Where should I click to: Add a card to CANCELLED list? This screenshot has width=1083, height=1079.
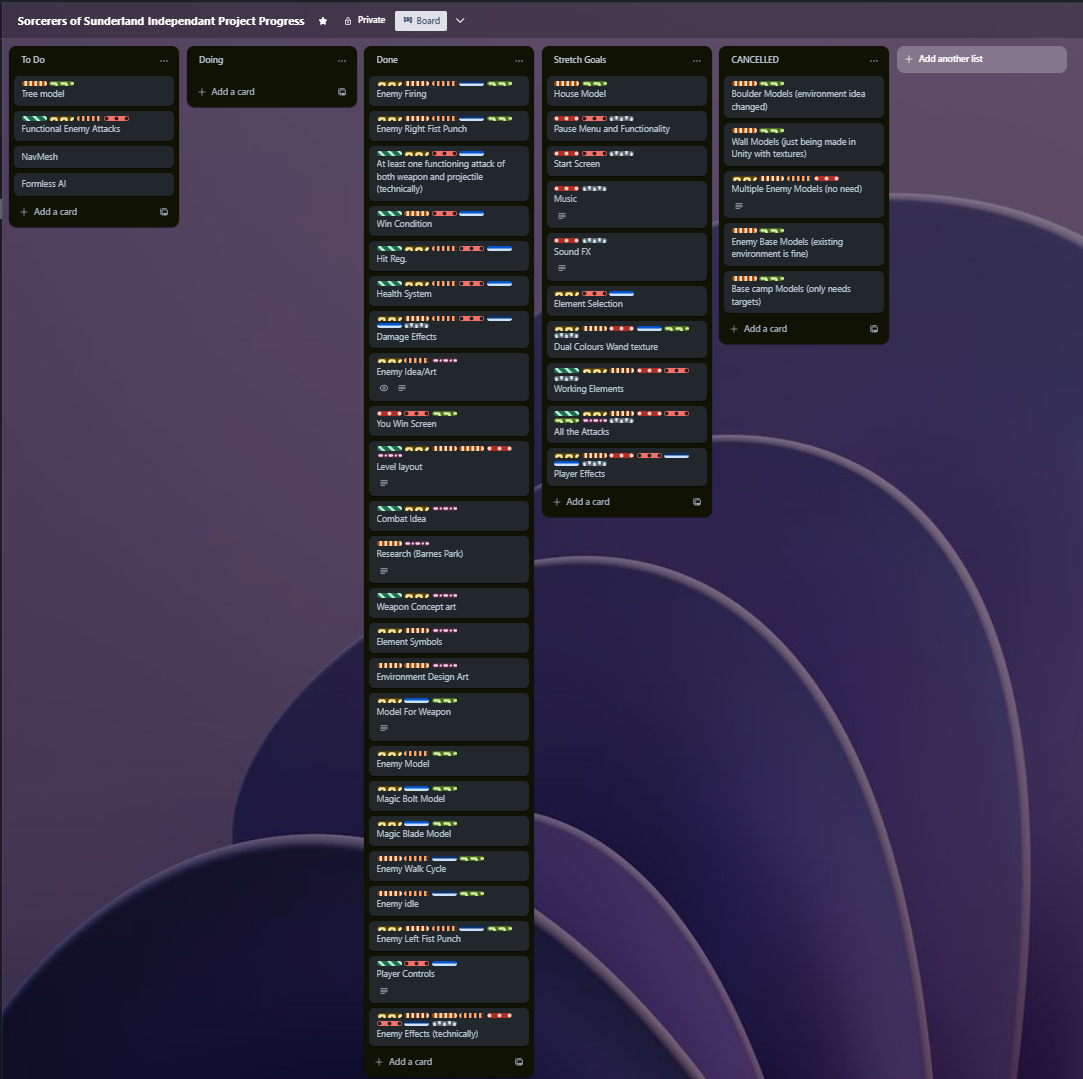pyautogui.click(x=759, y=329)
